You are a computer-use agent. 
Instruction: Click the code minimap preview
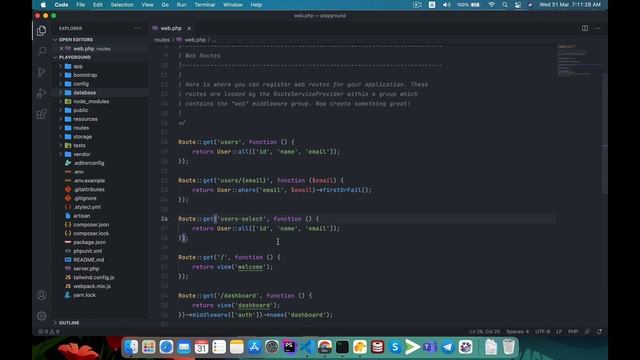579,60
